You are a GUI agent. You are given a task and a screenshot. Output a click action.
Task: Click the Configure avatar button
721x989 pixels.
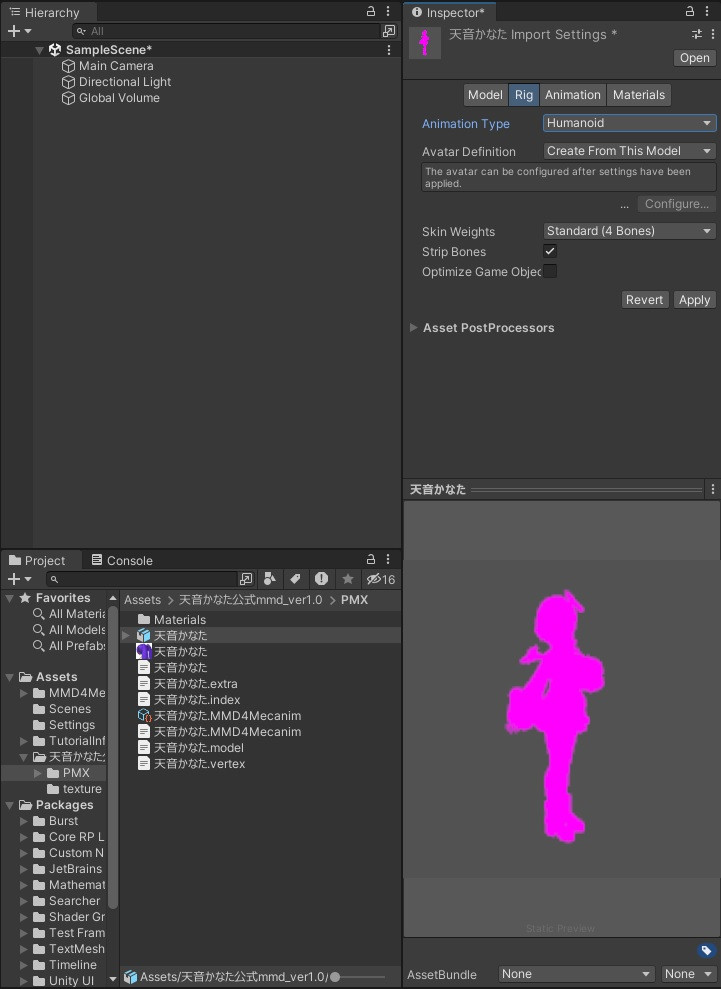point(677,204)
